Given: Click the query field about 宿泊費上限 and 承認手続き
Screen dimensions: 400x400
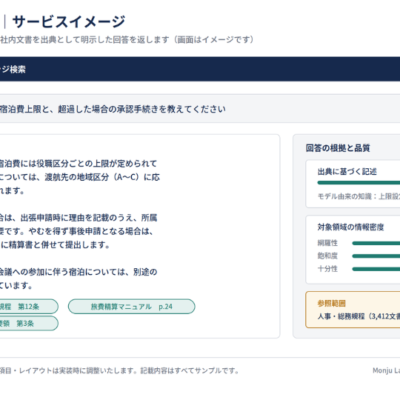Looking at the screenshot, I should tap(200, 109).
